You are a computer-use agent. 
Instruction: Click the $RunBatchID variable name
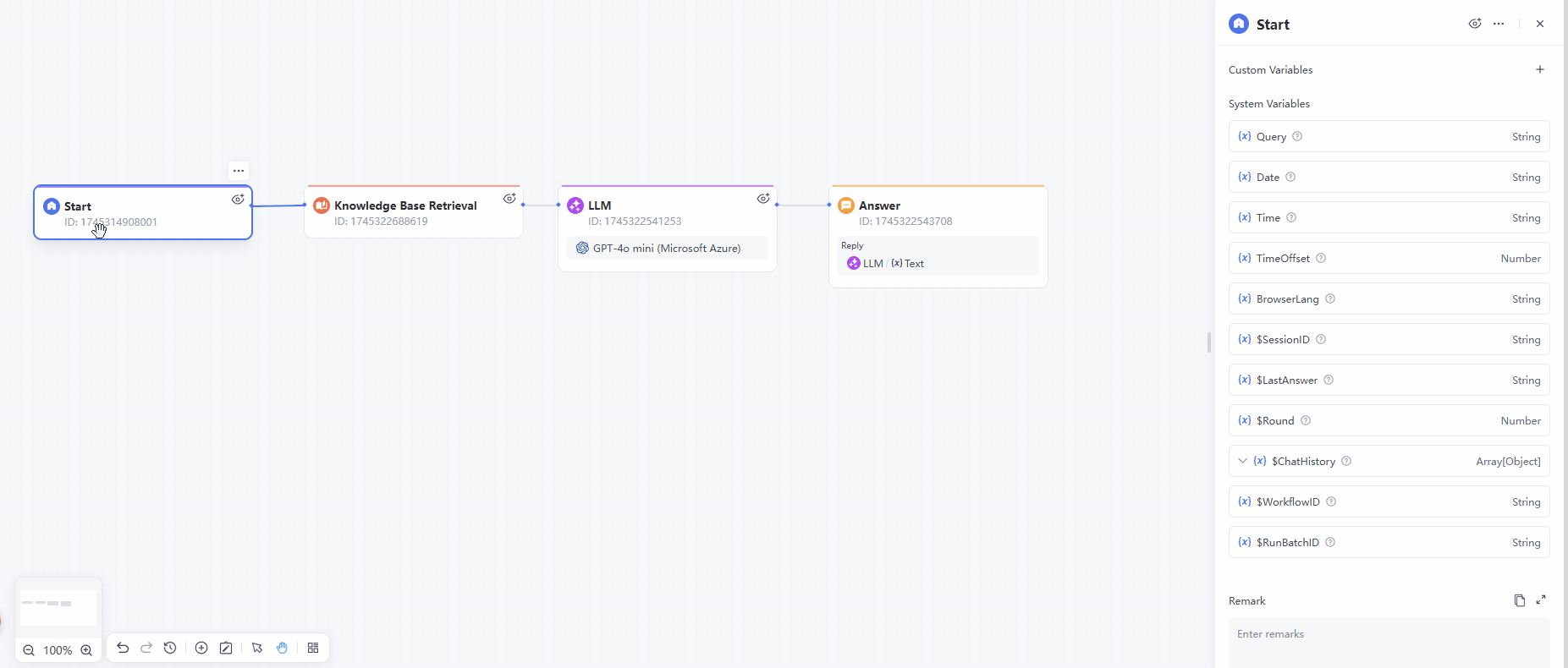click(x=1288, y=542)
